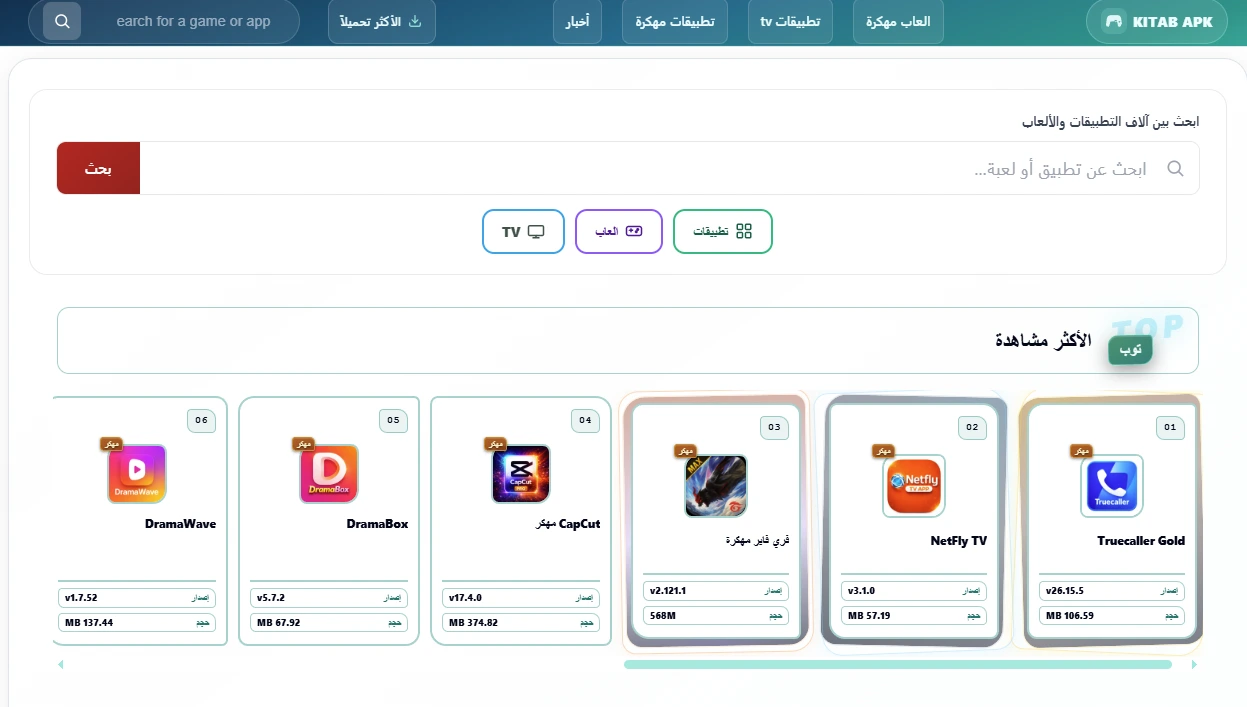Filter by العاب category chip
This screenshot has width=1247, height=707.
(618, 231)
